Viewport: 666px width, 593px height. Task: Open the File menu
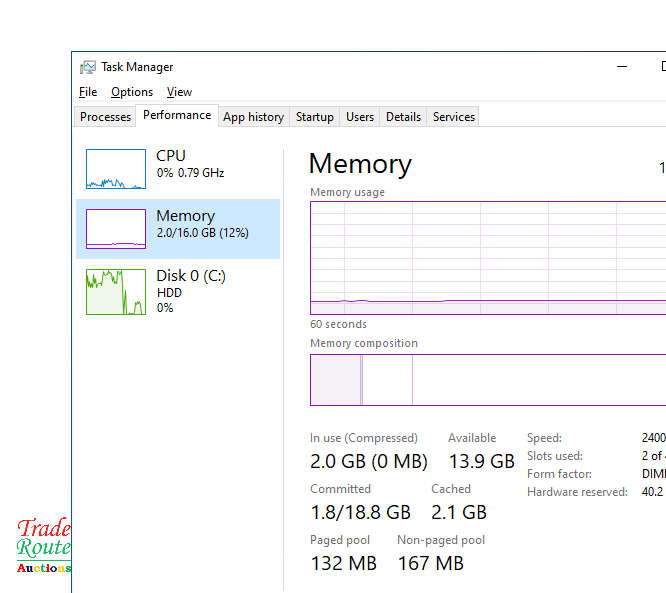coord(88,92)
